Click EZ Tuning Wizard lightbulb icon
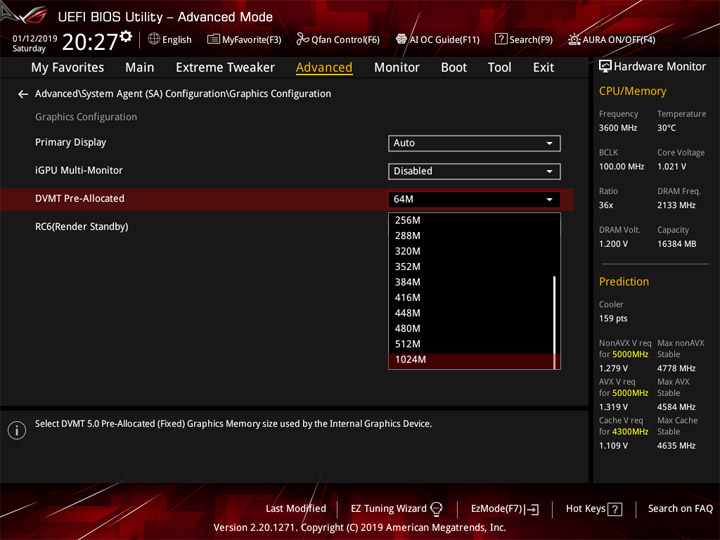Screen dimensions: 720x540 tap(436, 508)
